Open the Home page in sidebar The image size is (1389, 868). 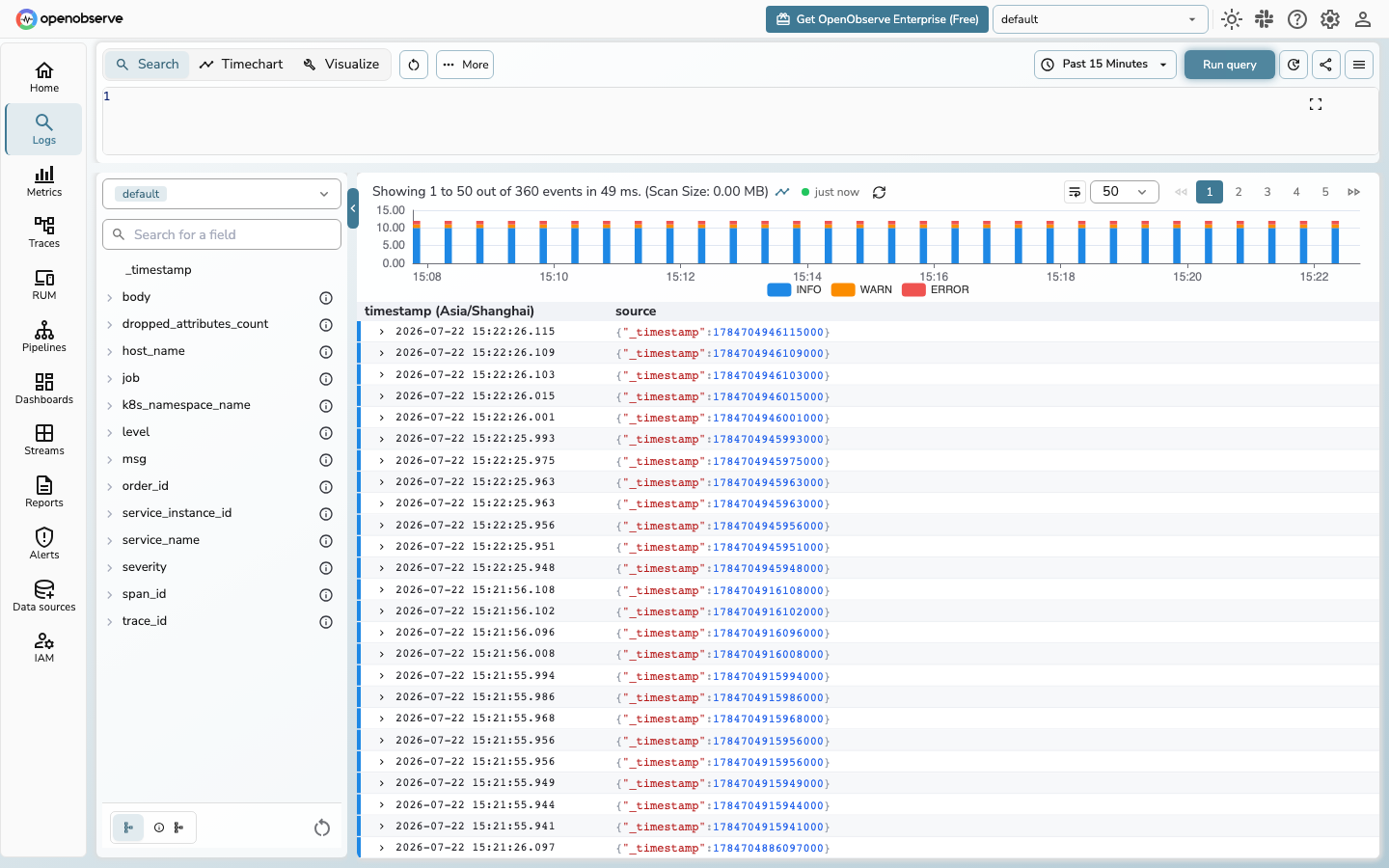tap(44, 77)
